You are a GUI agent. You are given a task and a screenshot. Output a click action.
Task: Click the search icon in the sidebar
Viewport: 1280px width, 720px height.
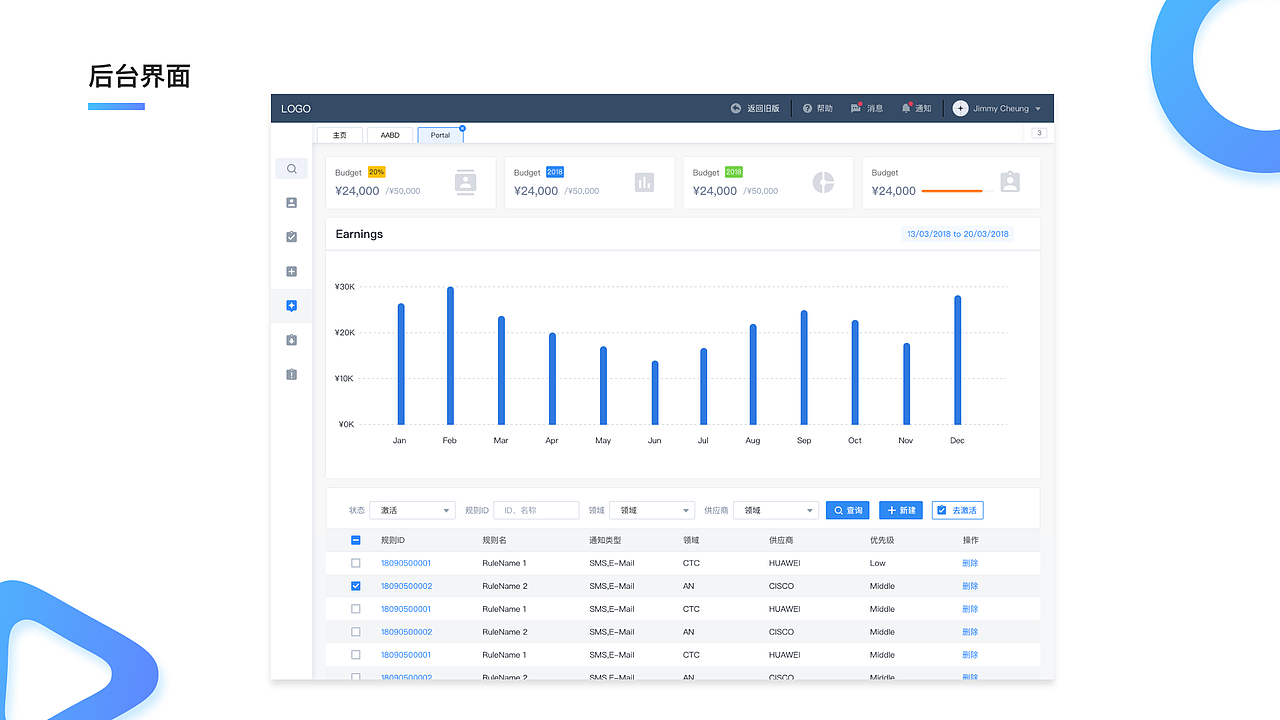[291, 169]
